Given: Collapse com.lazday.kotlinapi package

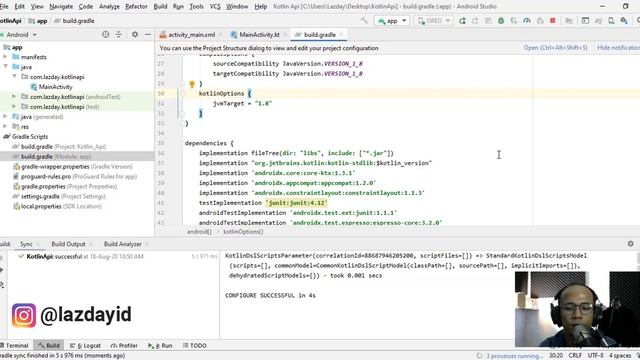Looking at the screenshot, I should pyautogui.click(x=14, y=76).
